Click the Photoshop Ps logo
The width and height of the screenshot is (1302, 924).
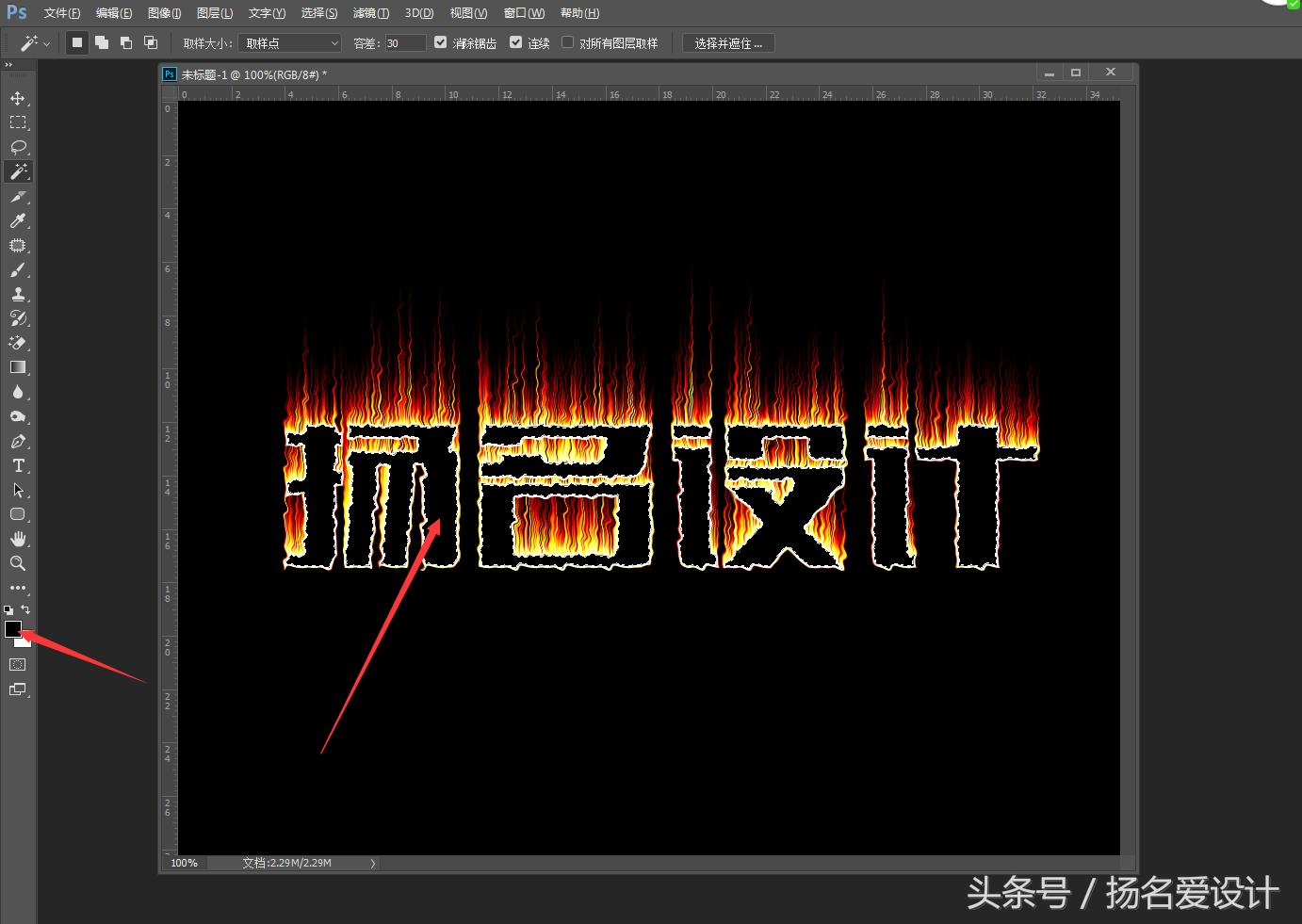pos(17,12)
